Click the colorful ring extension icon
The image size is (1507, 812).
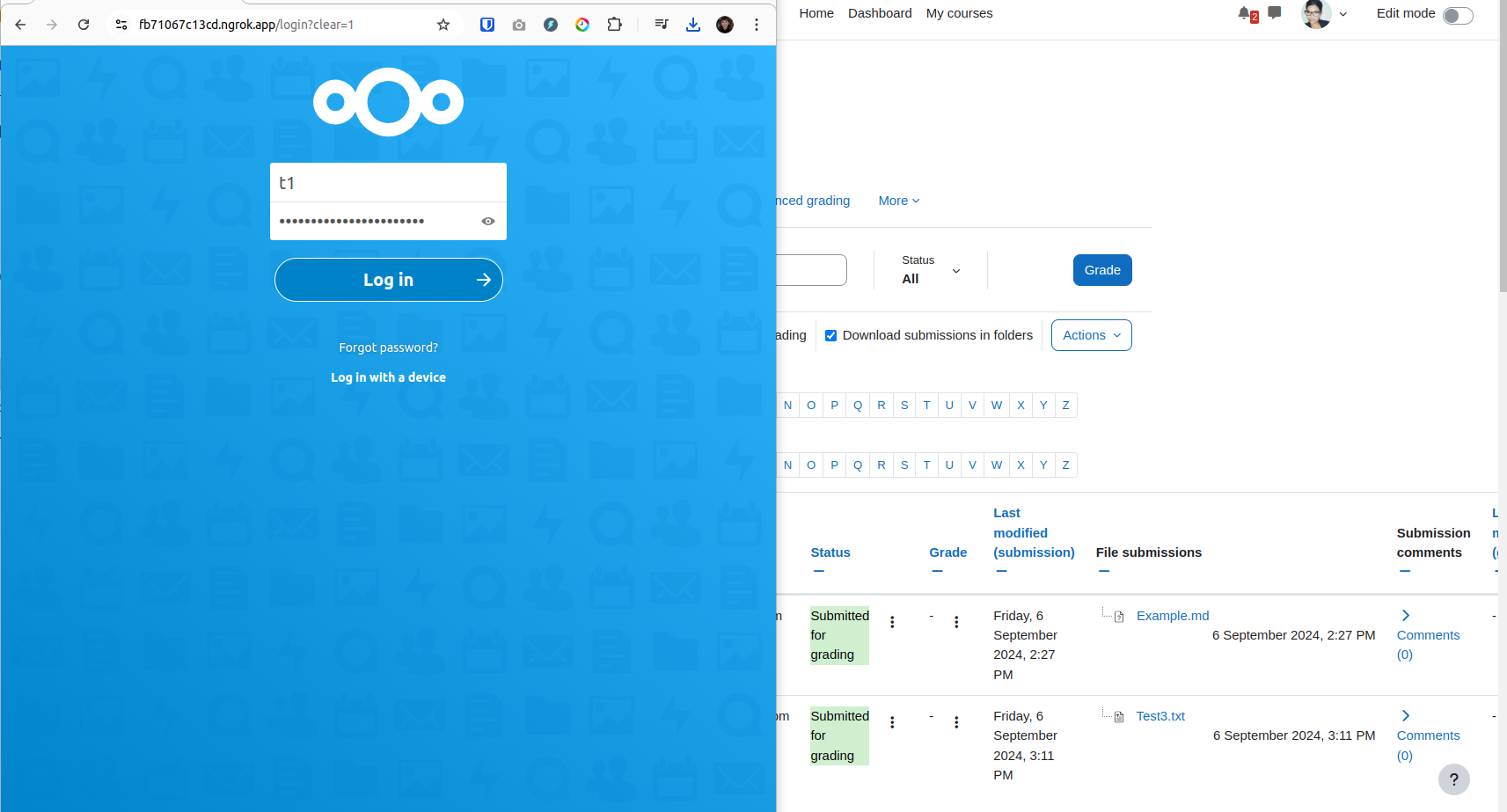[582, 25]
